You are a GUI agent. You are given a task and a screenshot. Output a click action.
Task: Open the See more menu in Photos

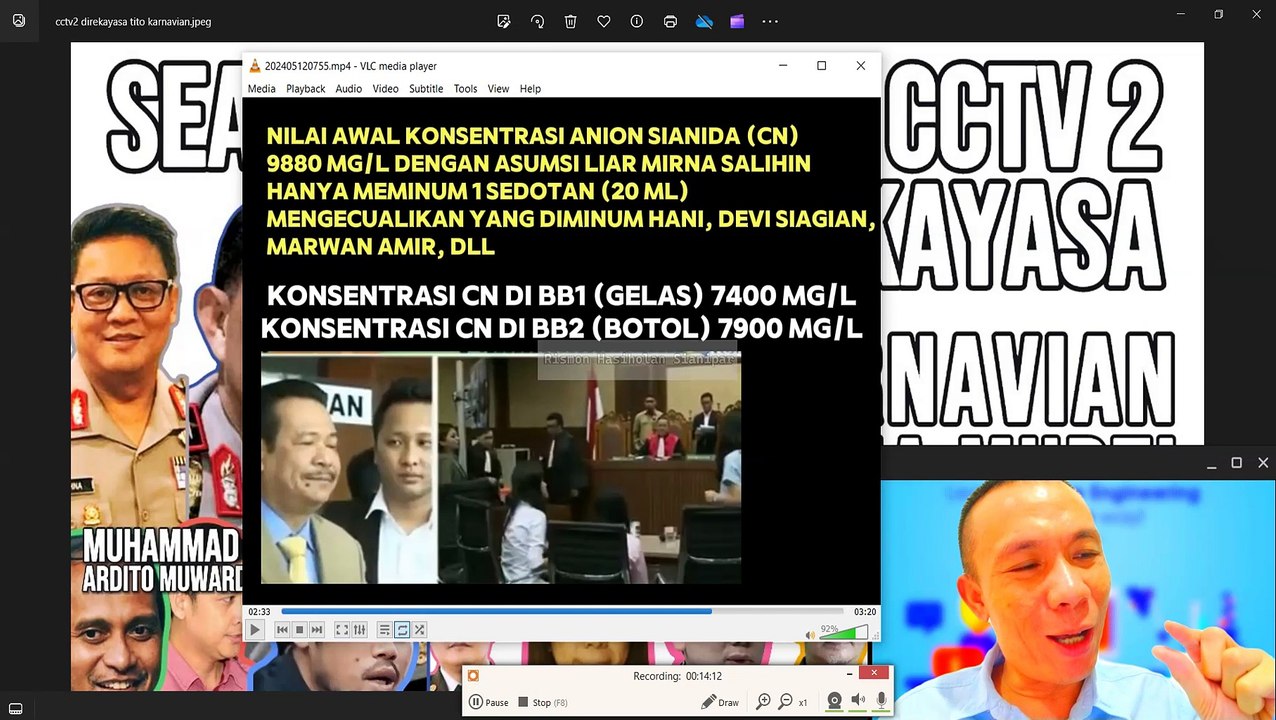770,21
